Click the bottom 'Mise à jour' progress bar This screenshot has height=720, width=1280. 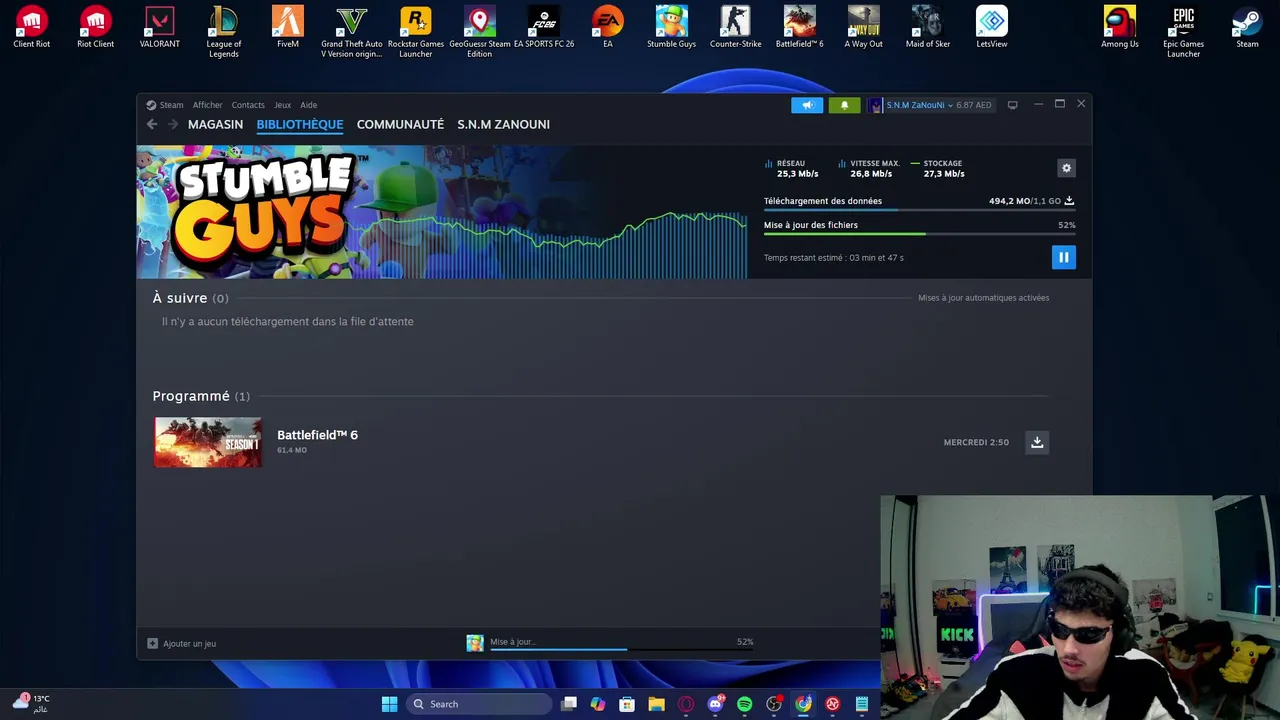click(x=621, y=649)
